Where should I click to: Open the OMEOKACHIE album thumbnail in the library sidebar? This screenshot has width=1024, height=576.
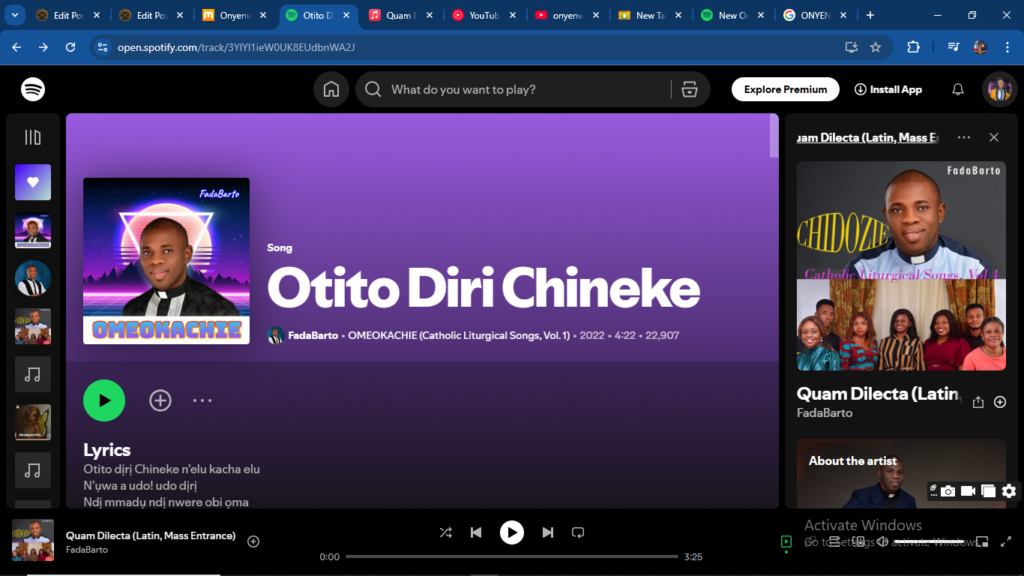[x=33, y=231]
